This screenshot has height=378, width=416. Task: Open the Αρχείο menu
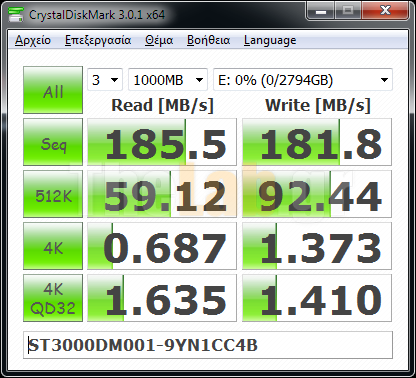coord(33,40)
